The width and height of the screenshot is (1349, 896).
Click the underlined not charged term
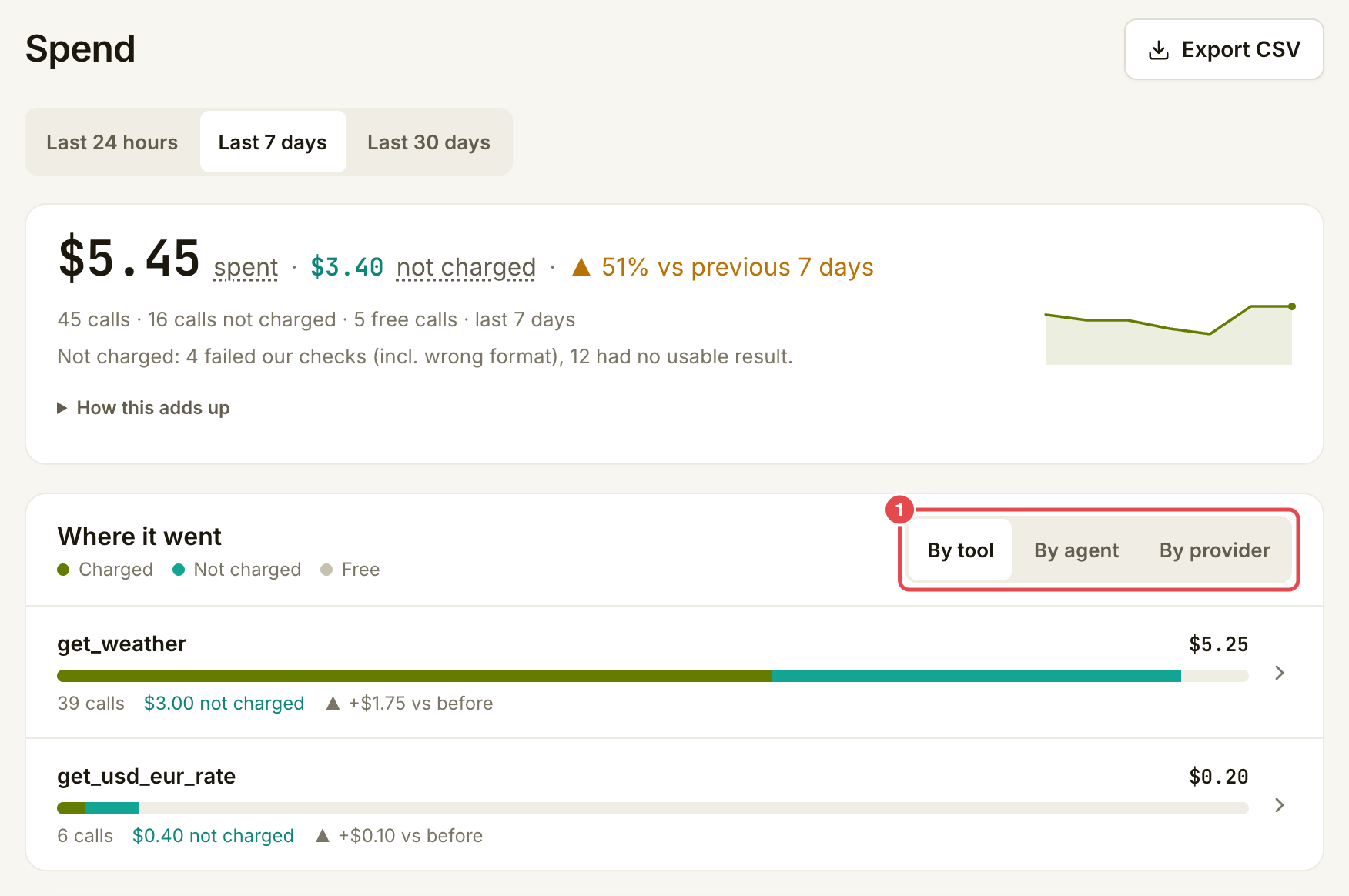point(466,267)
